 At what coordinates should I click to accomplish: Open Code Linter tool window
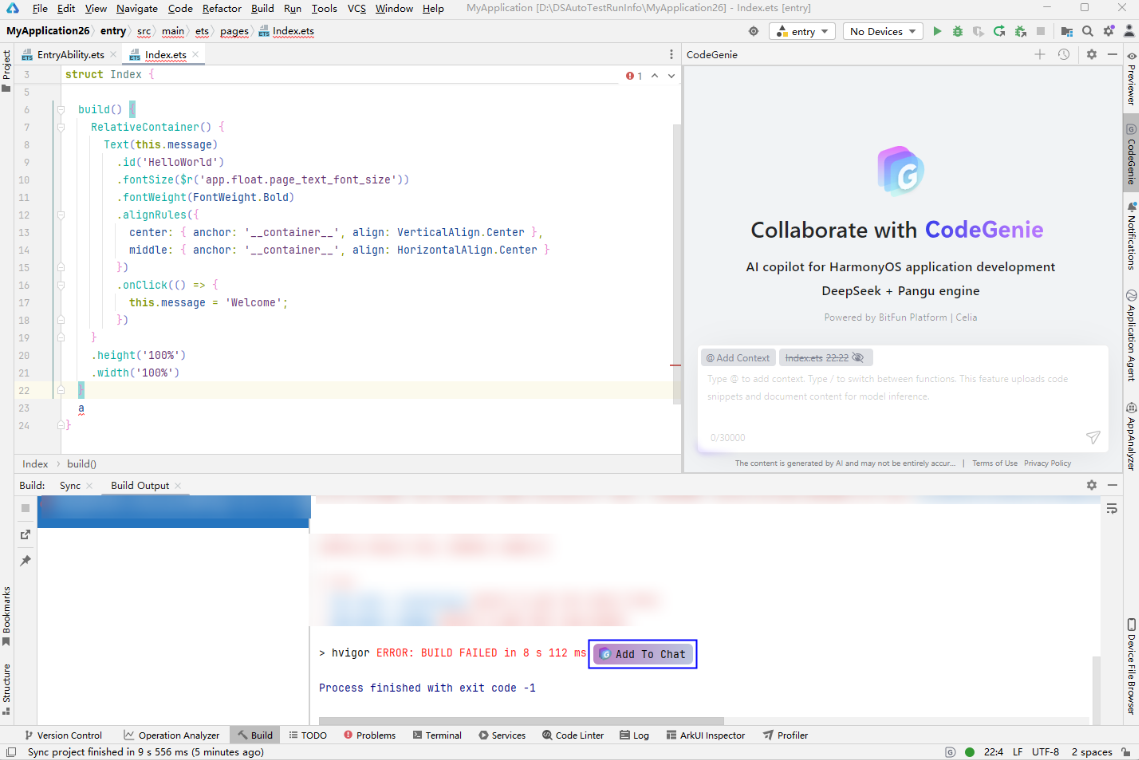(x=572, y=735)
